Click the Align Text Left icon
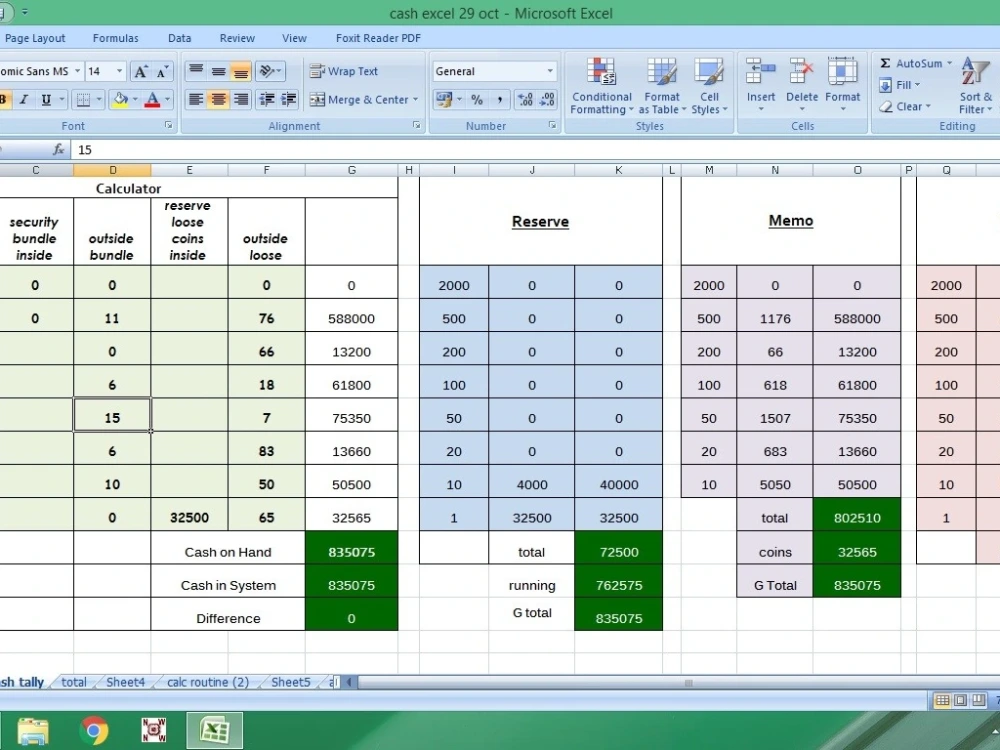1000x750 pixels. point(196,99)
